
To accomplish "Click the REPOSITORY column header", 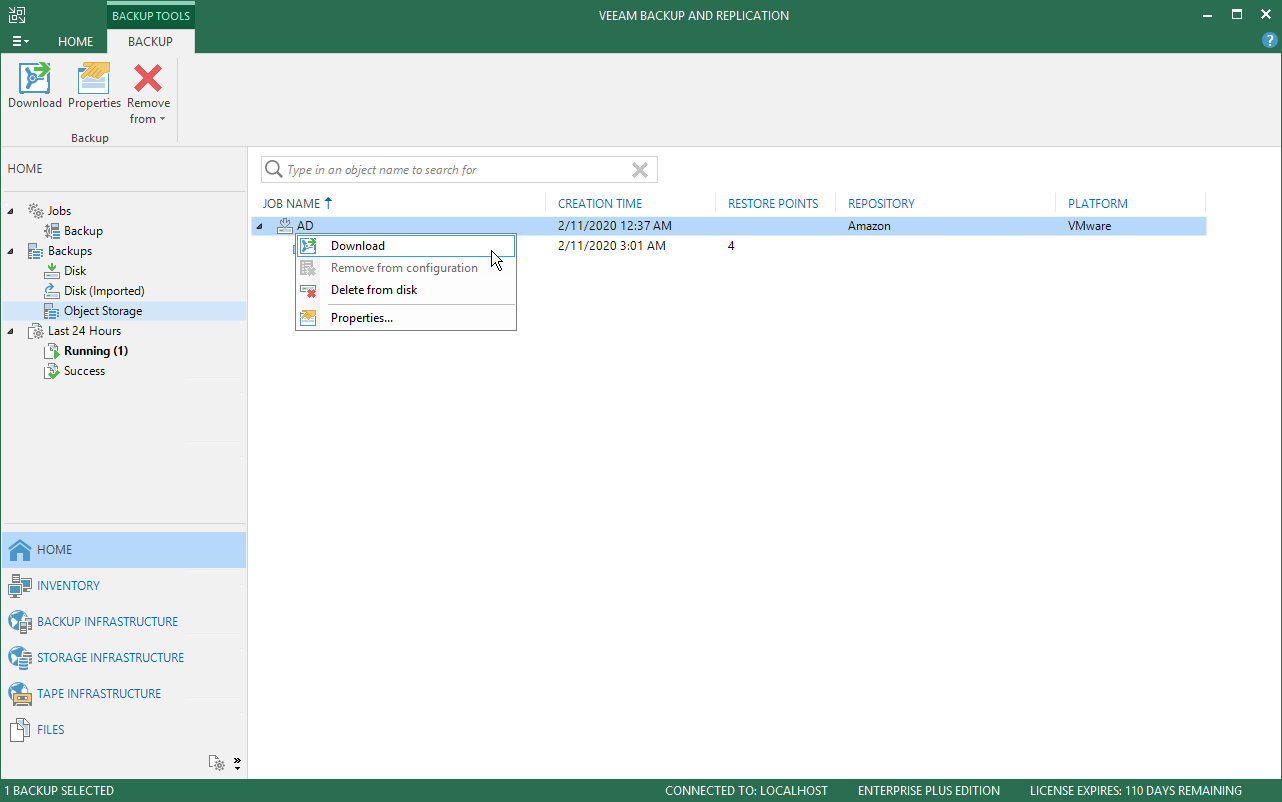I will [881, 203].
